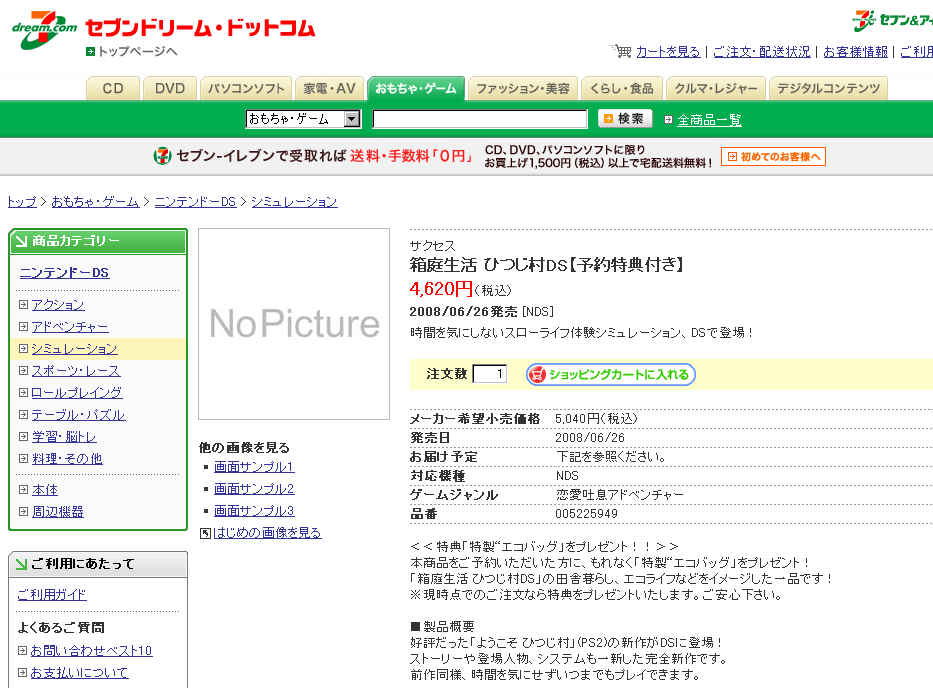Viewport: 933px width, 688px height.
Task: Switch to the CD tab
Action: (x=112, y=89)
